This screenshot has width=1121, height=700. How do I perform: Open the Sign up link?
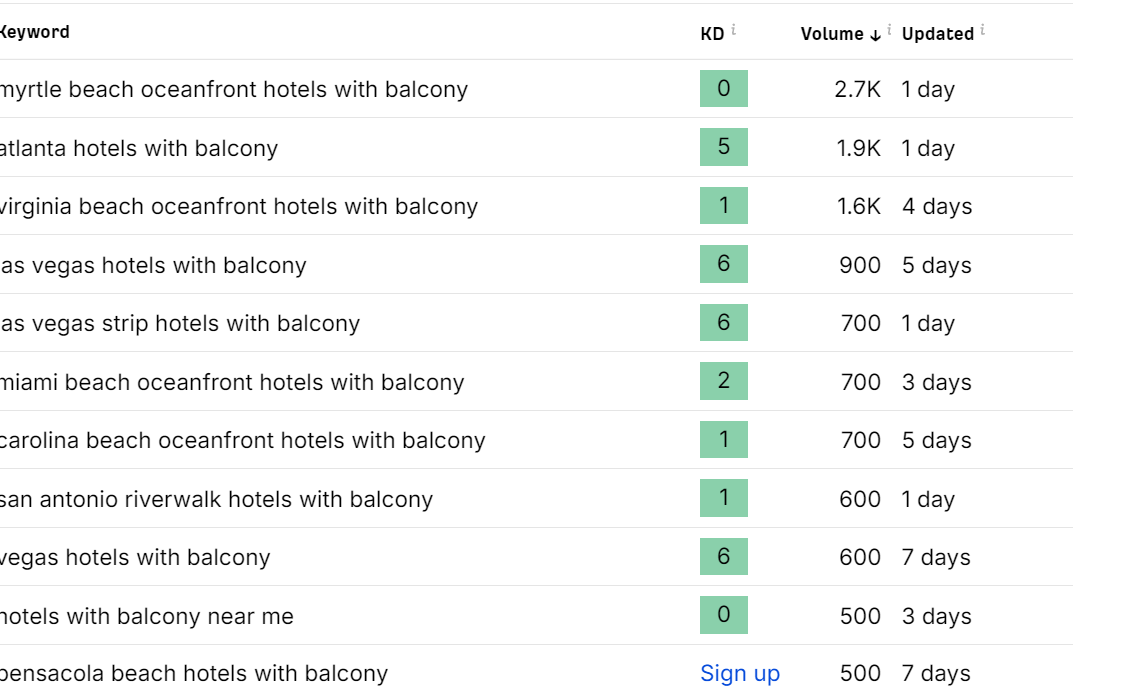[740, 674]
